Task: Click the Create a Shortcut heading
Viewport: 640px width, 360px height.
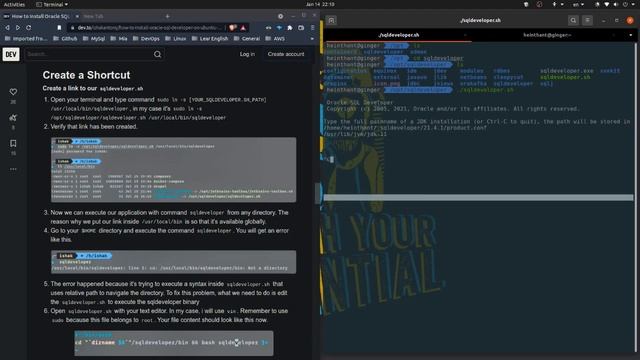Action: (86, 75)
